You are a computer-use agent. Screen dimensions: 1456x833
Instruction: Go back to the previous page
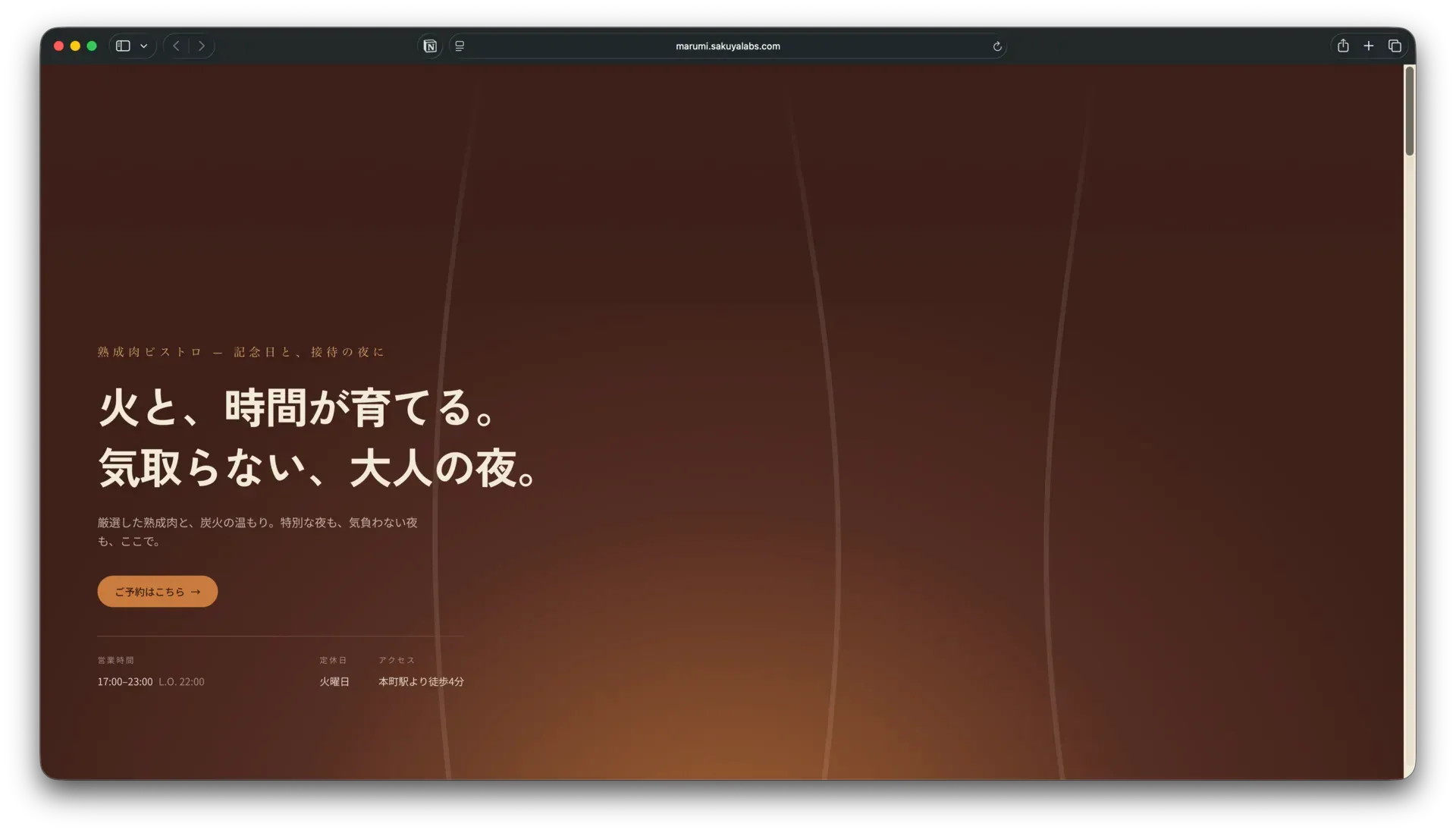tap(176, 46)
